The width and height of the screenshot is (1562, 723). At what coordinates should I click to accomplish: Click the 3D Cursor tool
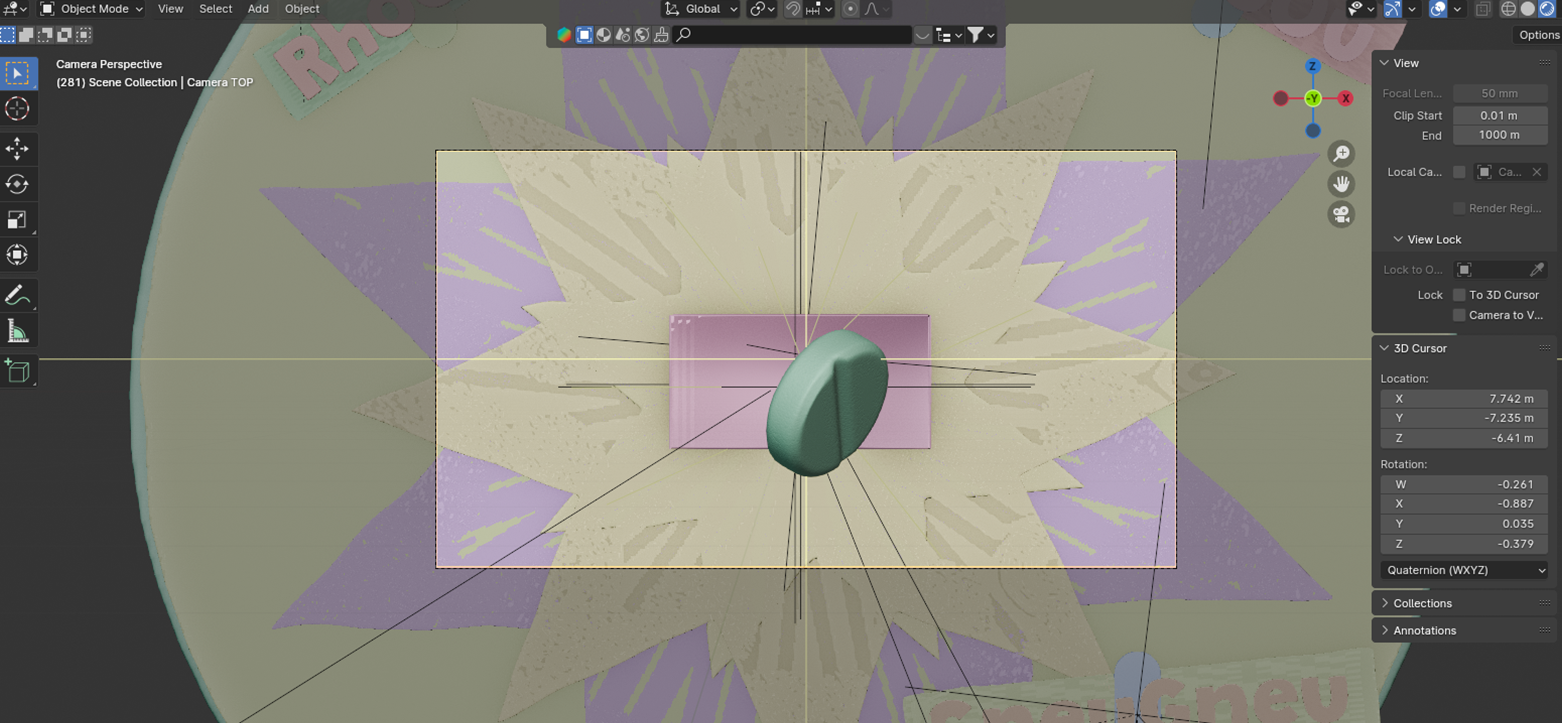pyautogui.click(x=17, y=108)
